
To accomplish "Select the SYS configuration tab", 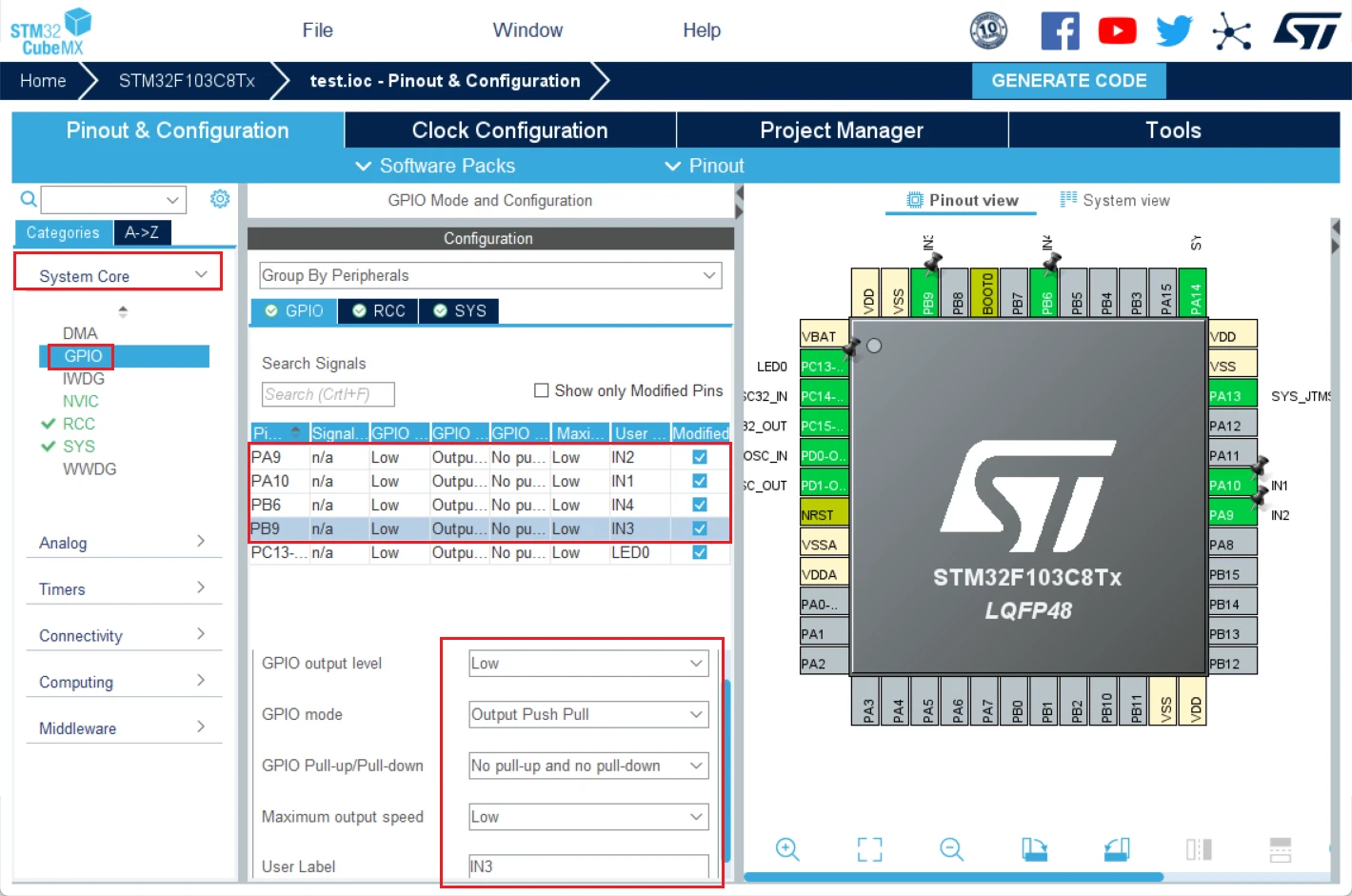I will [x=460, y=311].
